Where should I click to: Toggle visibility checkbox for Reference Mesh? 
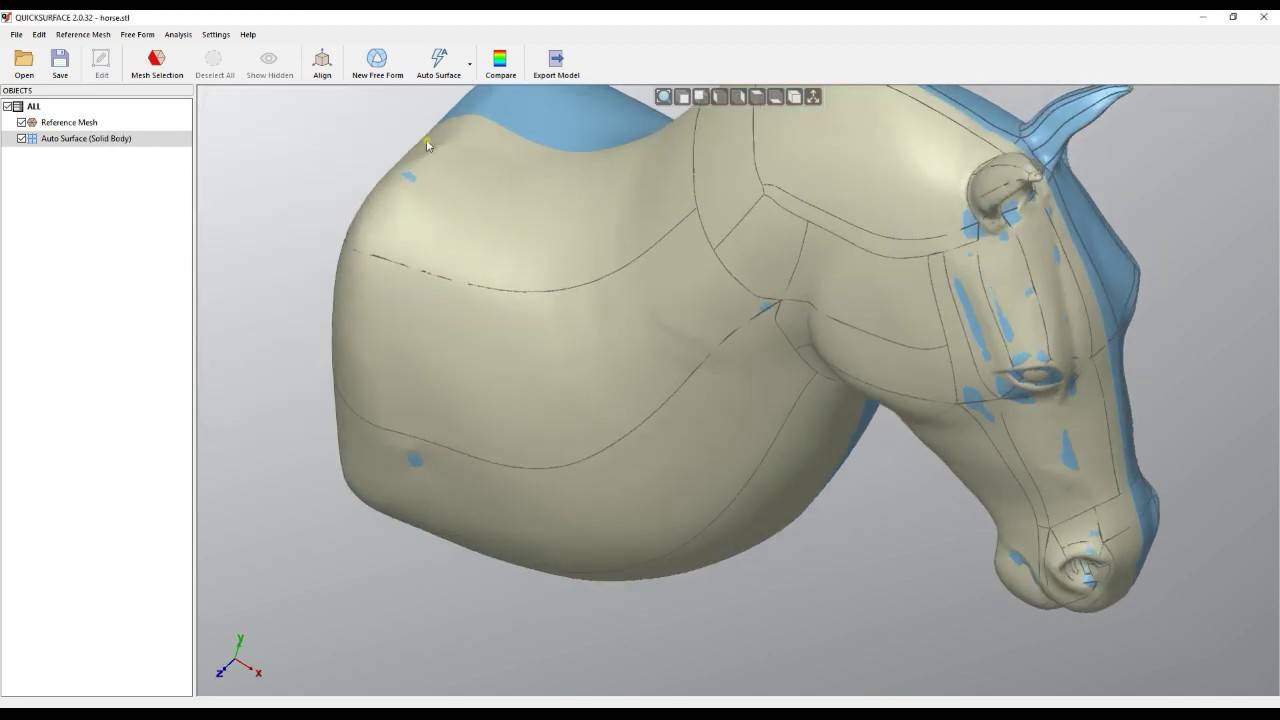pos(21,122)
